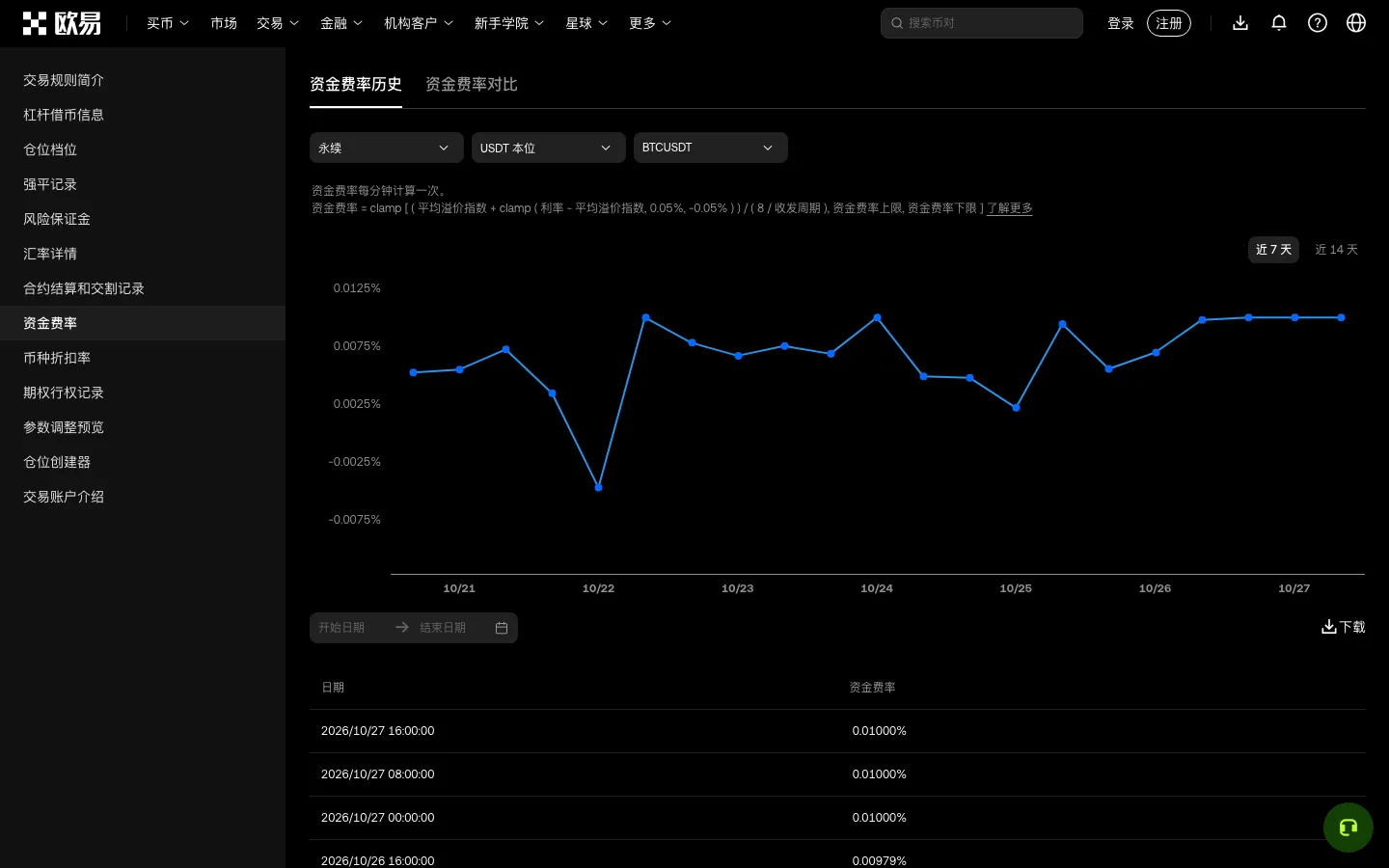Screen dimensions: 1389x868
Task: Focus the 搜索币对 search box
Action: pyautogui.click(x=982, y=23)
